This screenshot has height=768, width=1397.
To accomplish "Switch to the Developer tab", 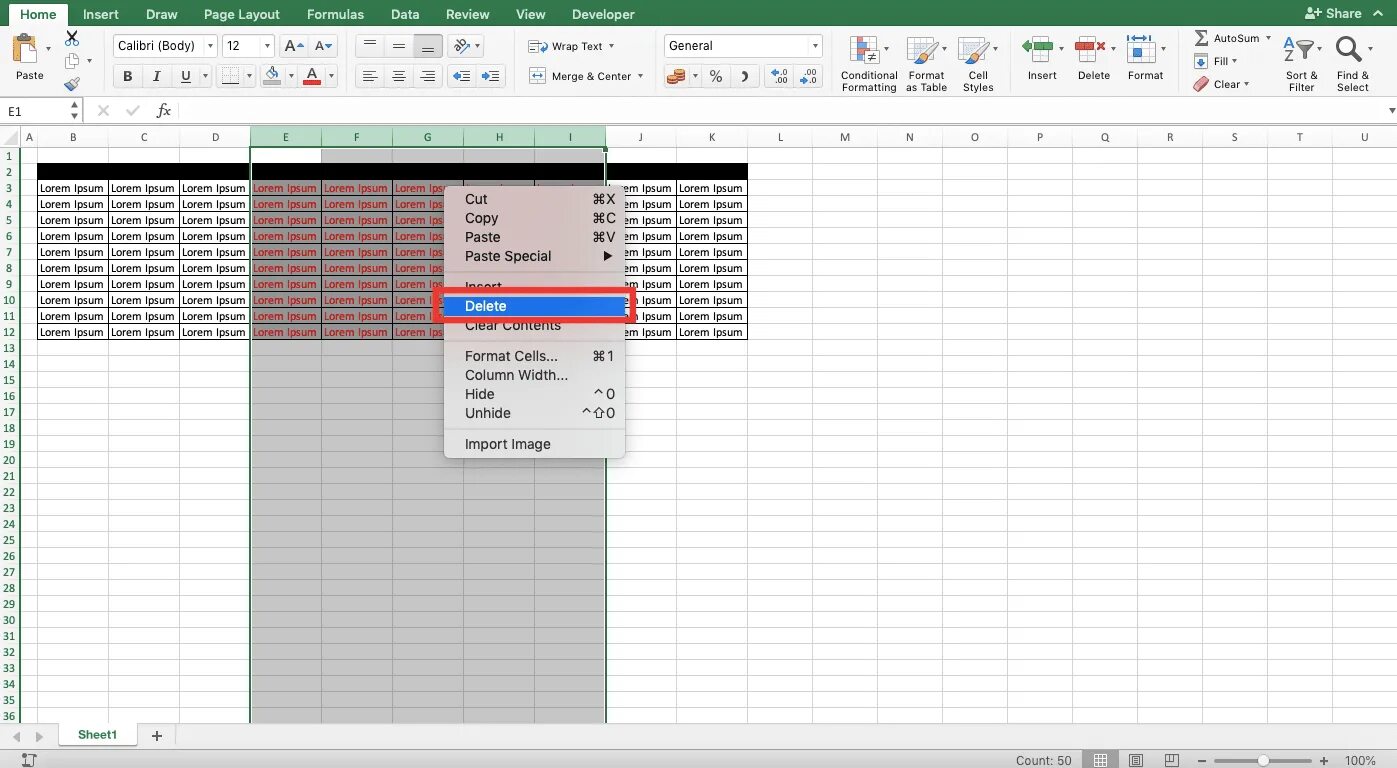I will (x=603, y=14).
